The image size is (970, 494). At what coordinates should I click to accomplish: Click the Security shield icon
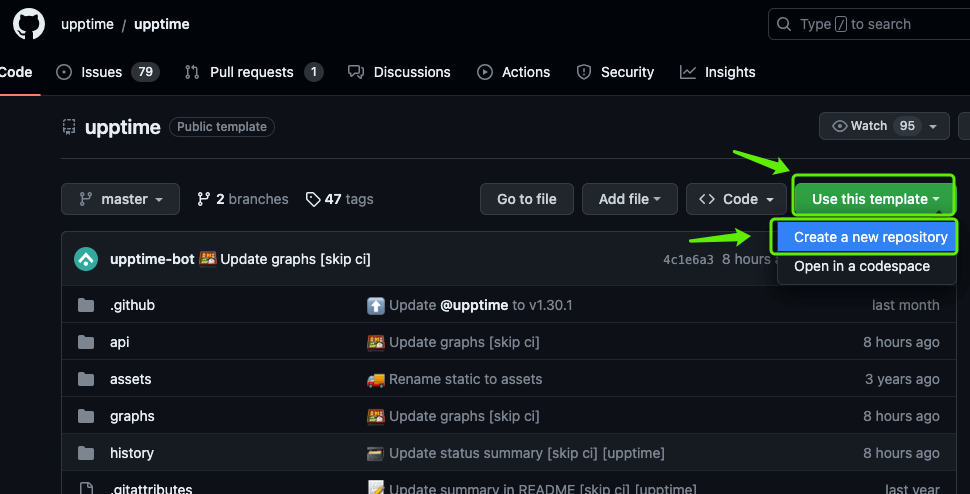click(583, 72)
